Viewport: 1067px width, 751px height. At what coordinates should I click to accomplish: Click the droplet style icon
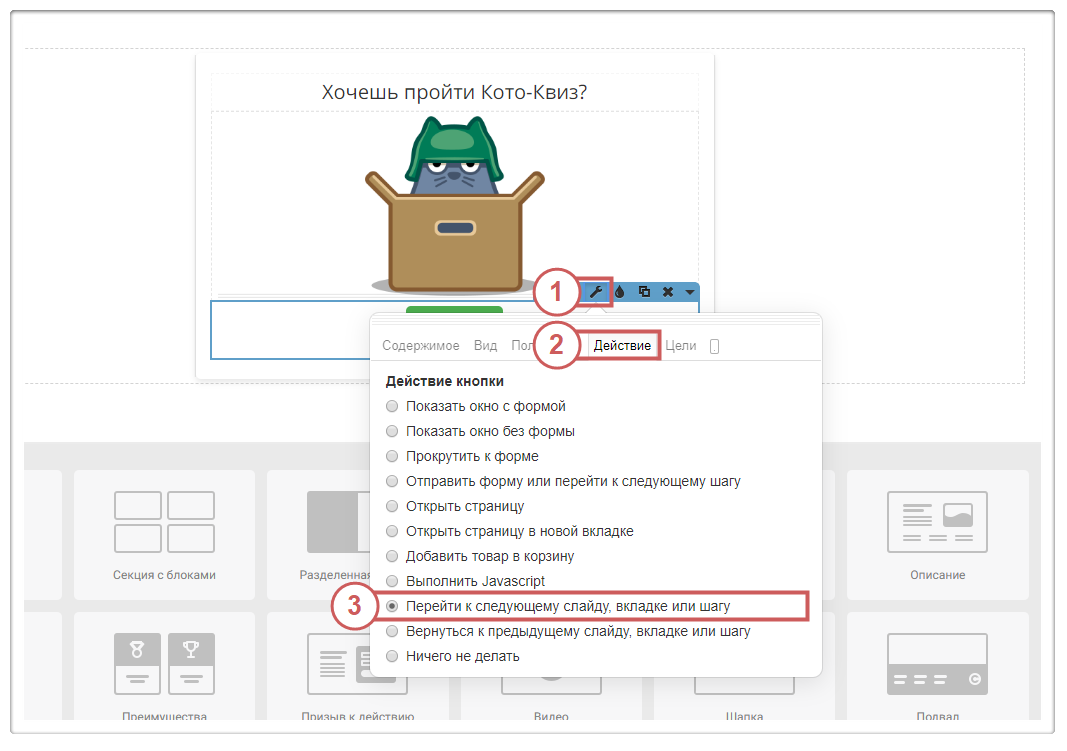(x=619, y=292)
